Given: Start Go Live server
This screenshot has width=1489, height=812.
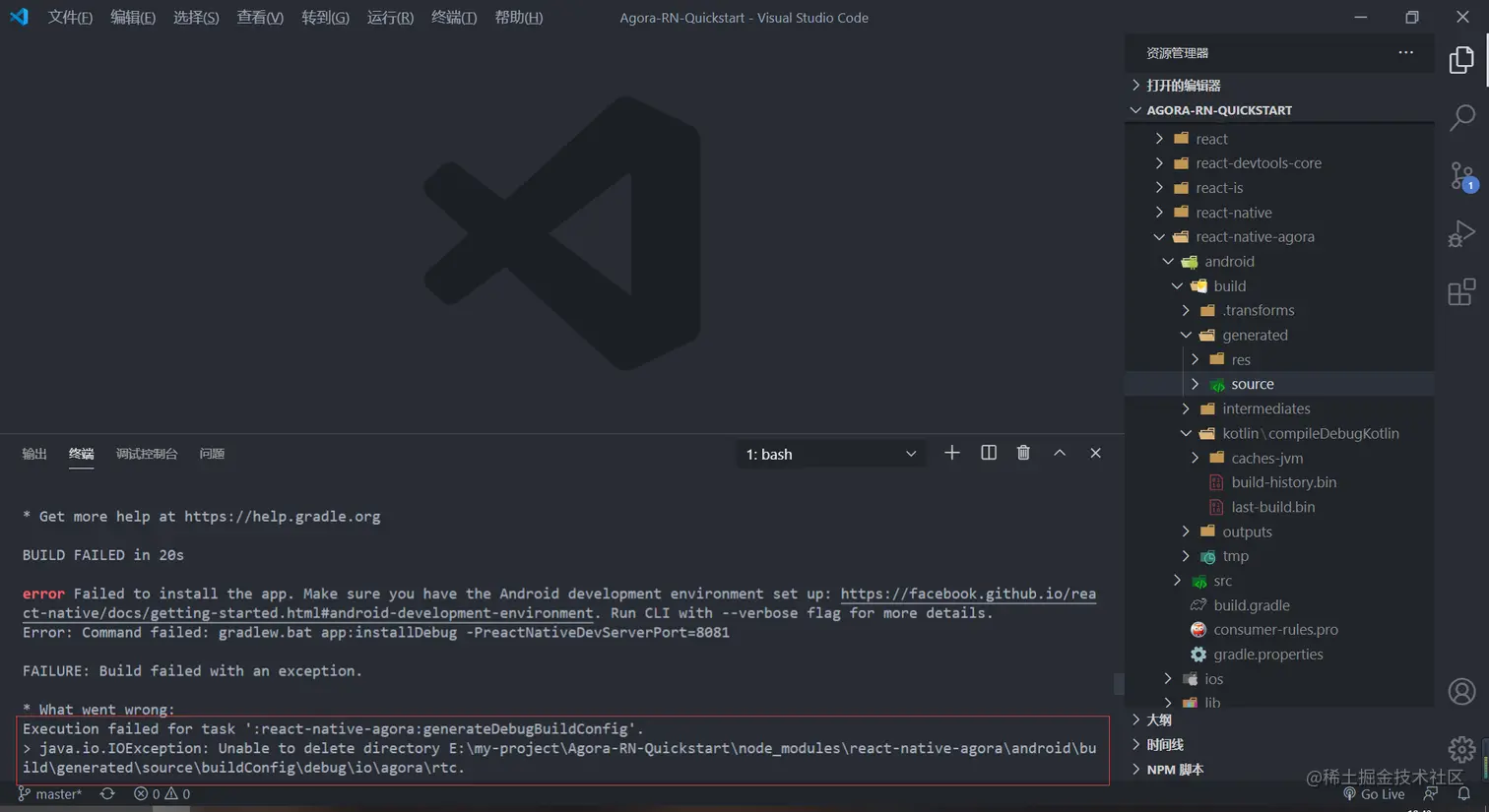Looking at the screenshot, I should click(1374, 794).
